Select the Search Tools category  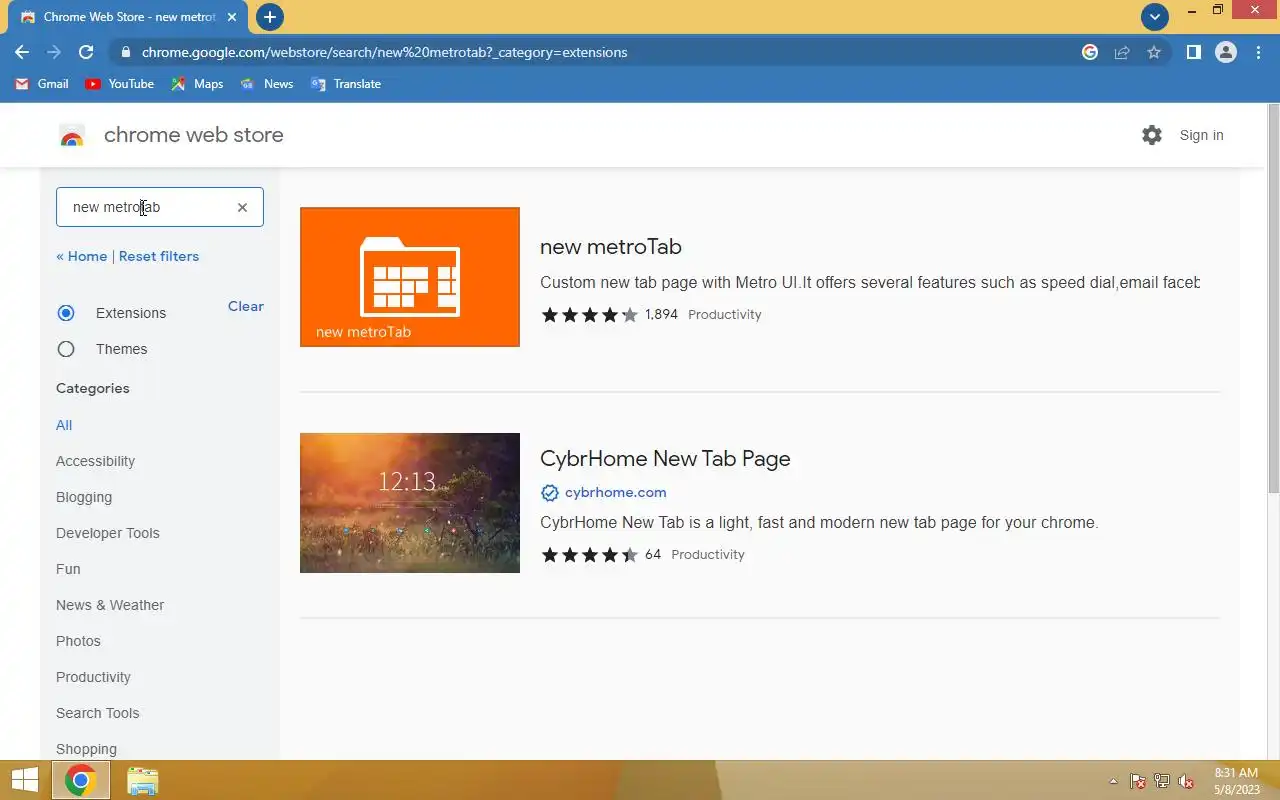(x=97, y=713)
